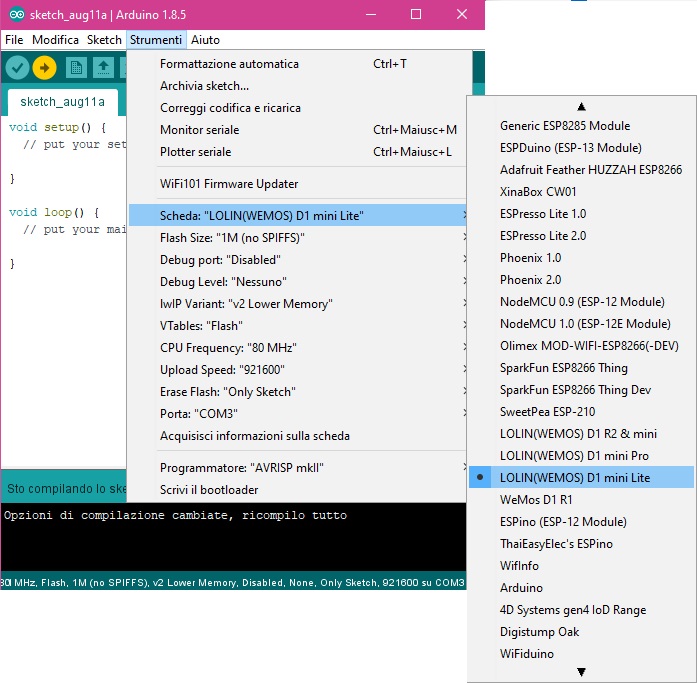Select ESPino (ESP-12 Module) board
The height and width of the screenshot is (683, 697).
point(581,522)
